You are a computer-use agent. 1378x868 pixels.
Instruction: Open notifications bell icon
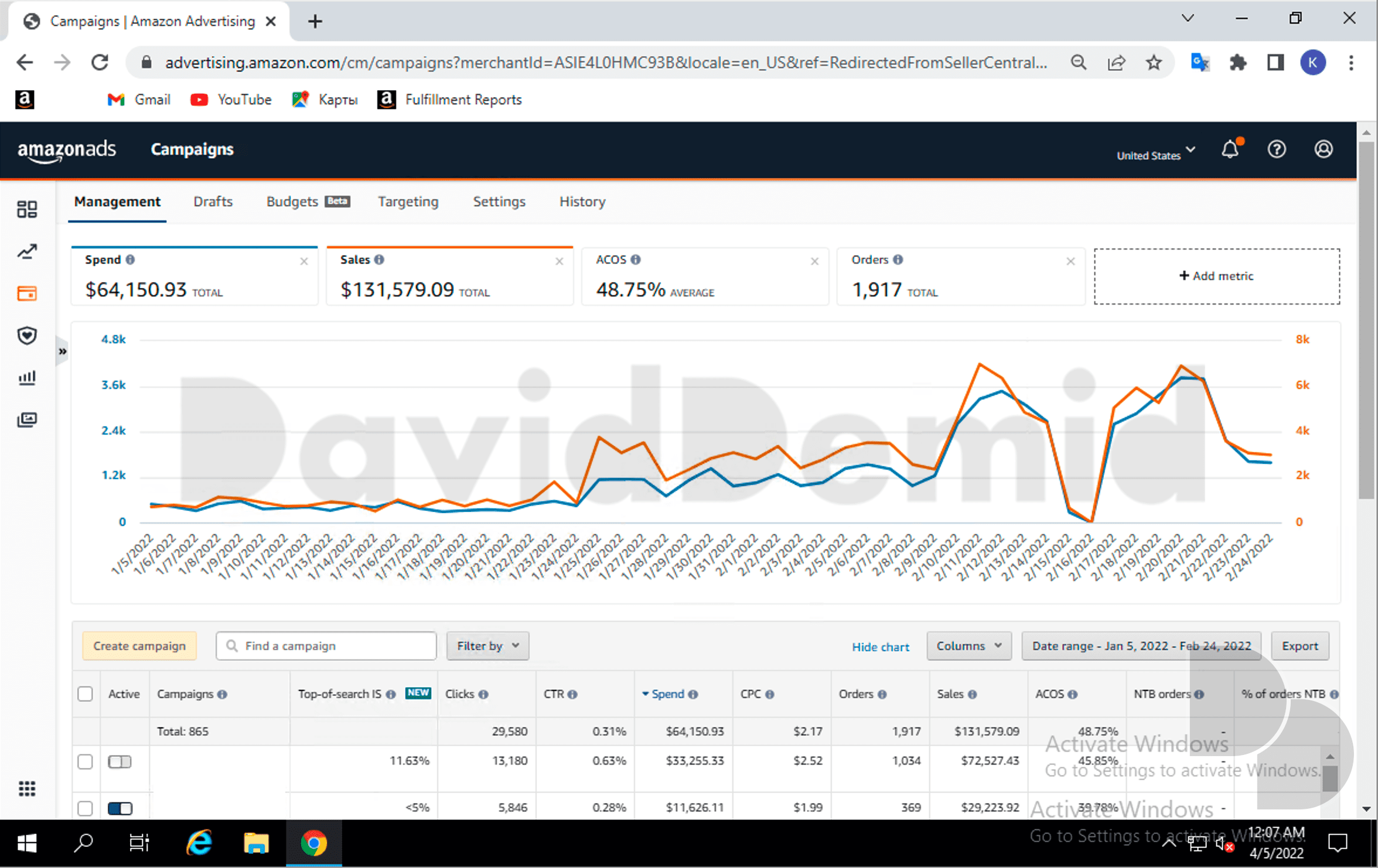click(1231, 149)
